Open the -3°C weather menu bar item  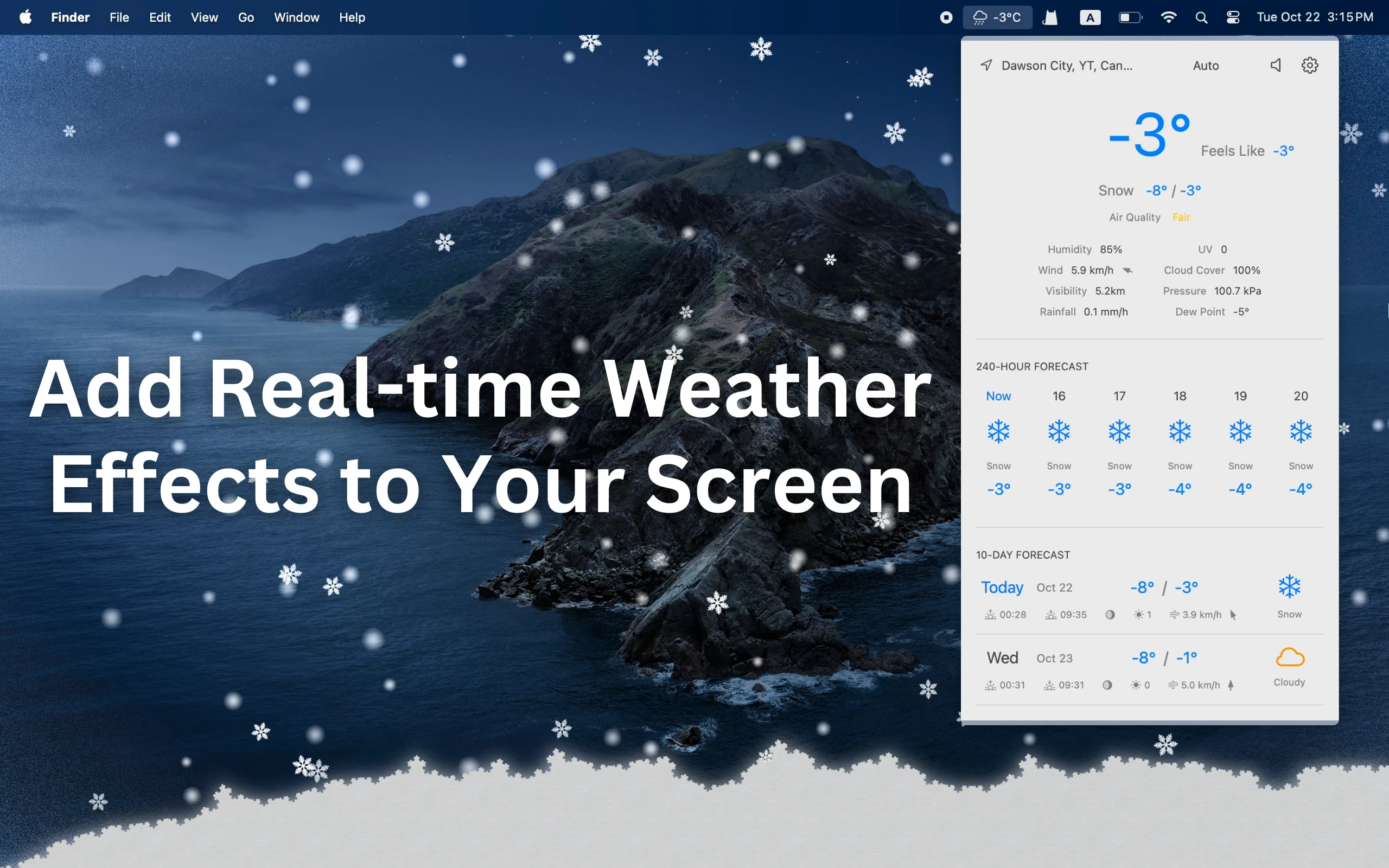click(998, 17)
